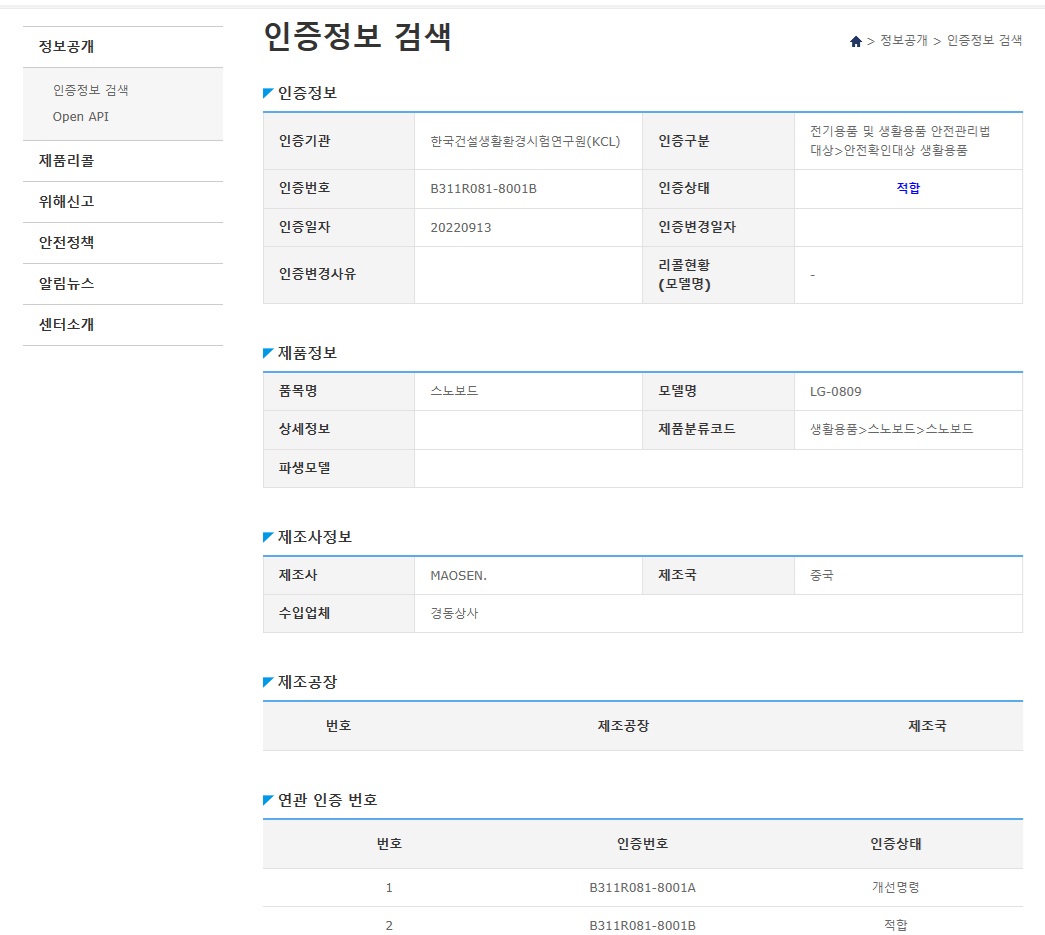Click the 인증기관 label cell
Screen dimensions: 1045x935
pos(339,141)
